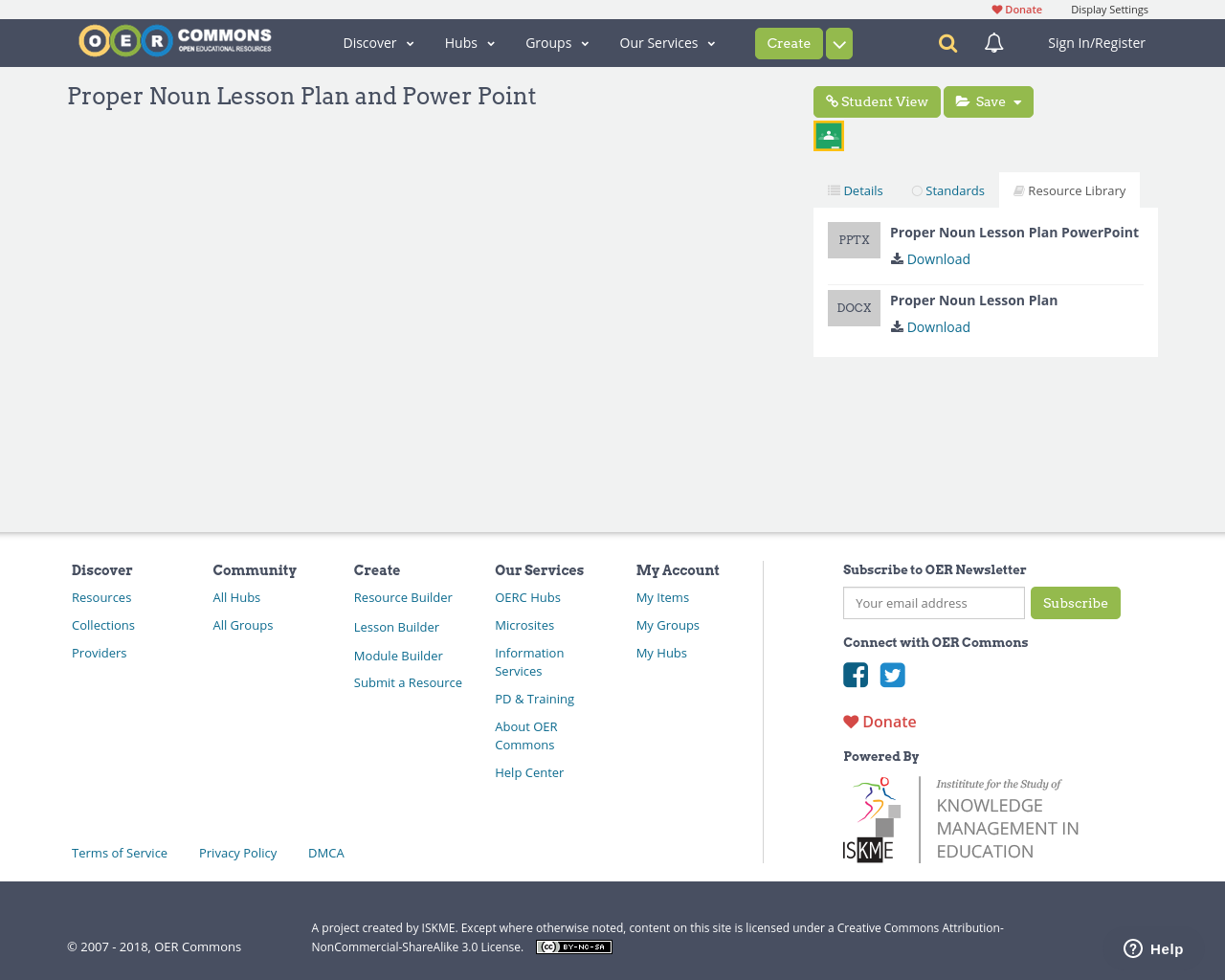Viewport: 1225px width, 980px height.
Task: Share to Google Classroom icon
Action: pos(828,134)
